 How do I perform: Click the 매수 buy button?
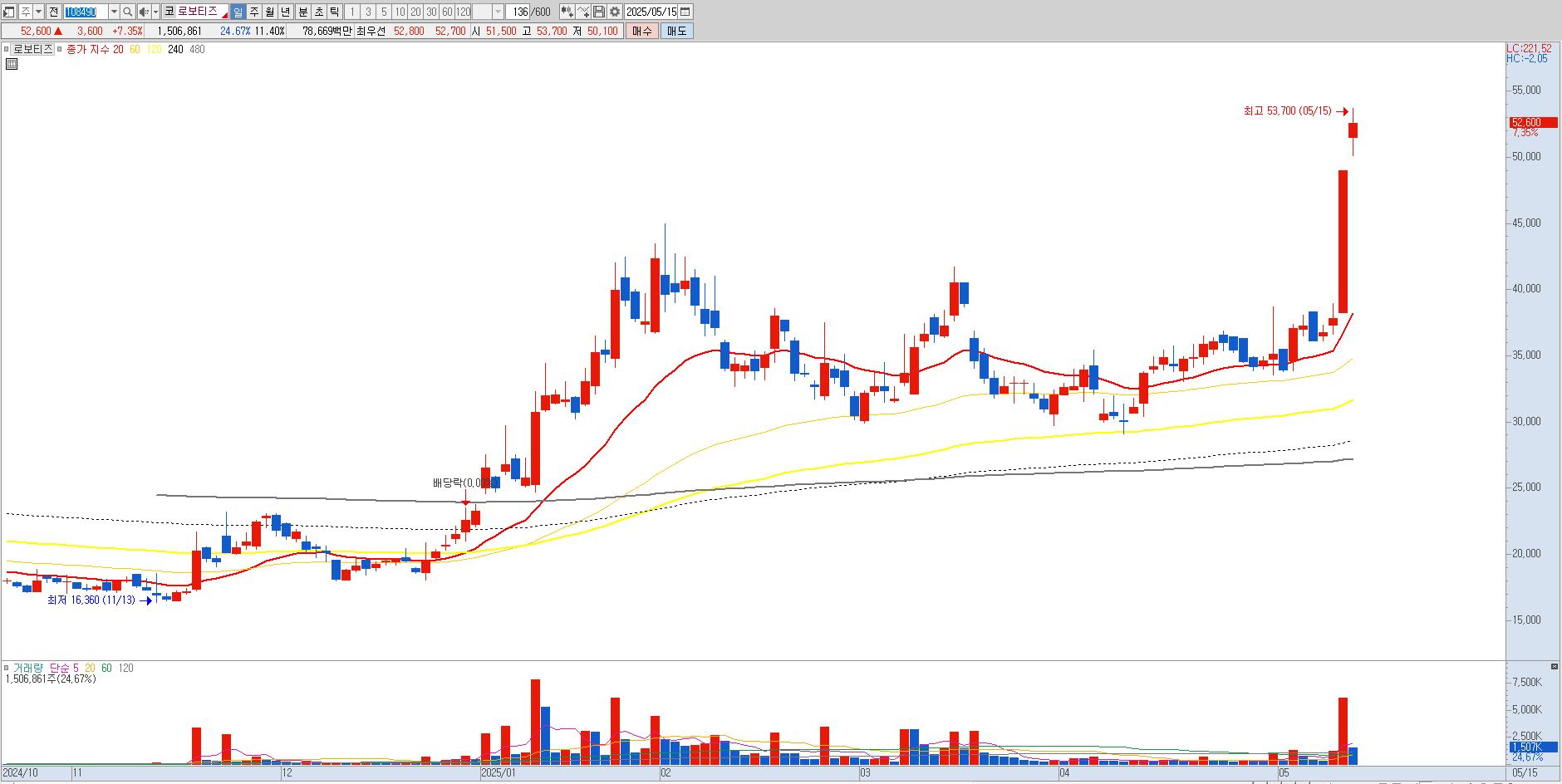[642, 31]
